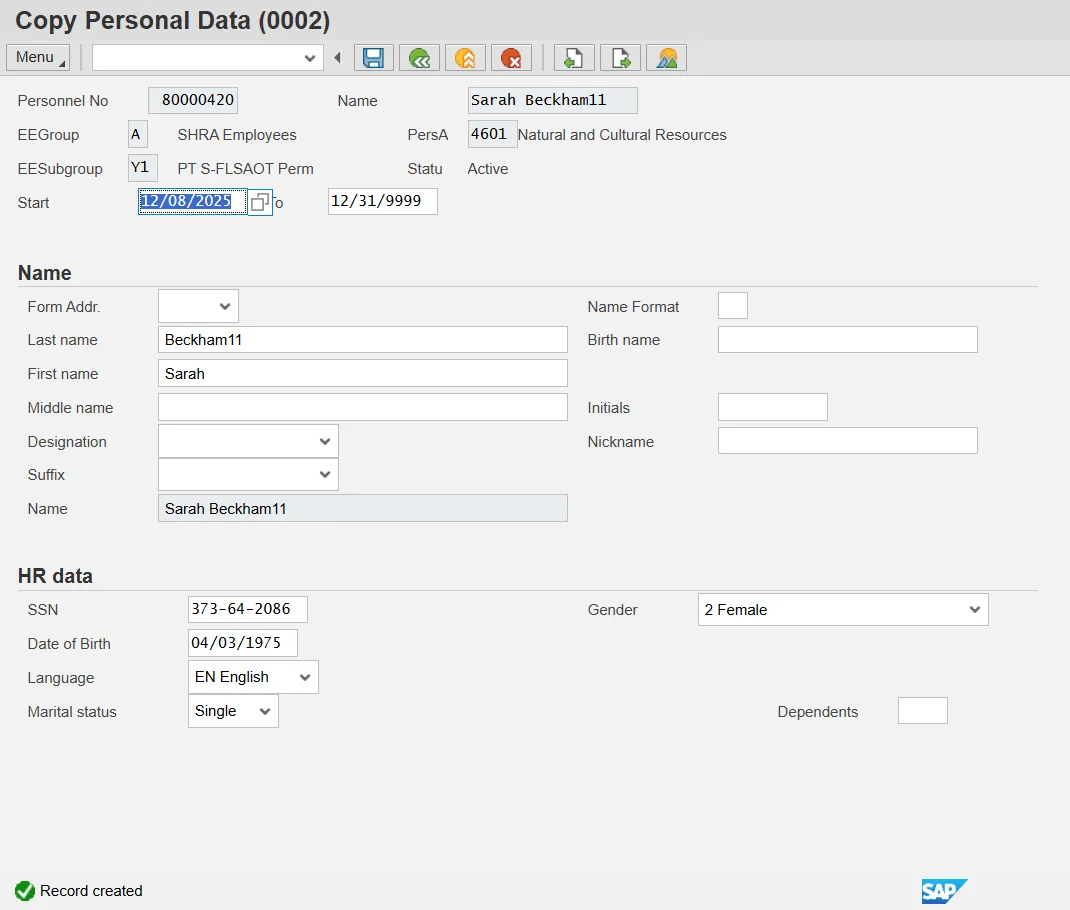Screen dimensions: 1070x910
Task: Open the Form Addr. dropdown
Action: click(x=198, y=306)
